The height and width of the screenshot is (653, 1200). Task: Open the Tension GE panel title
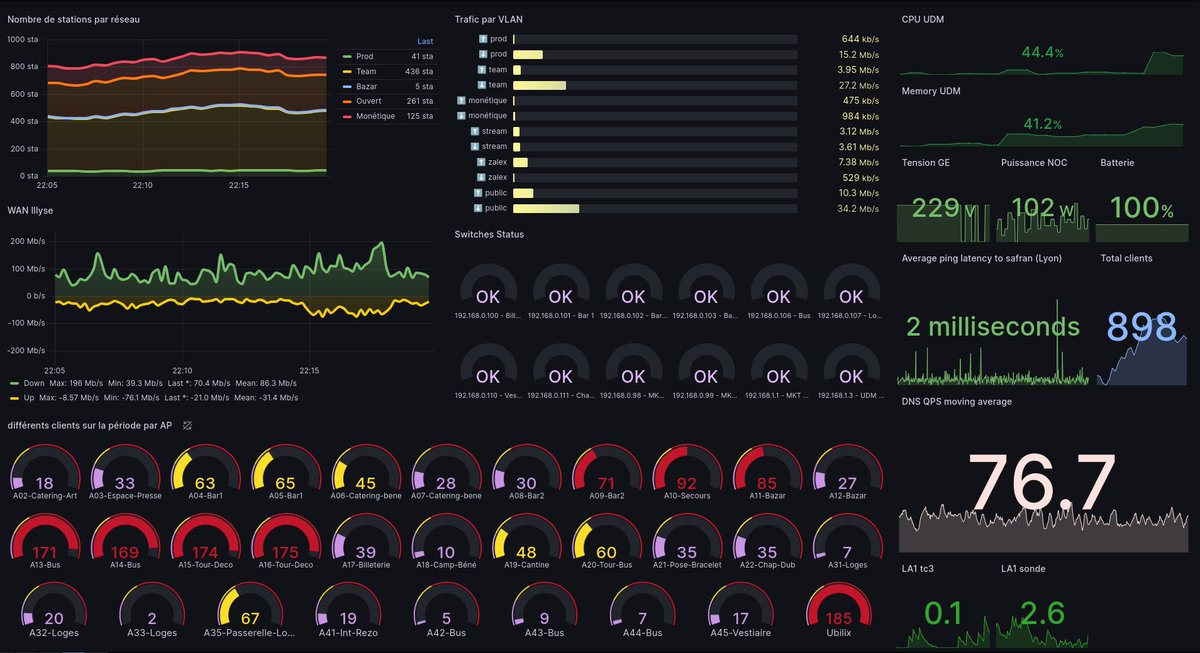926,162
